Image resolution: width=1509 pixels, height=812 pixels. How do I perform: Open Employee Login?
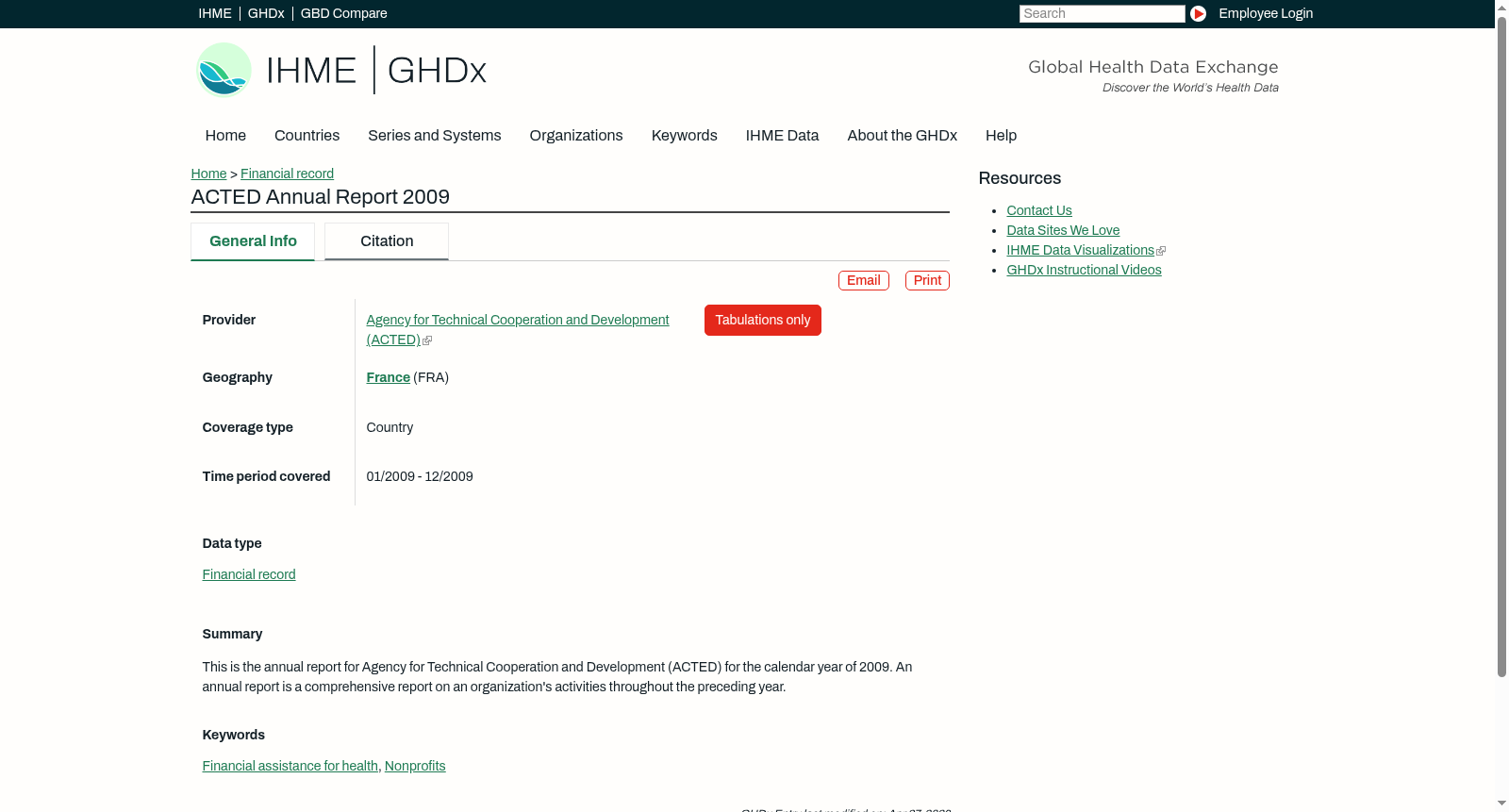1266,13
